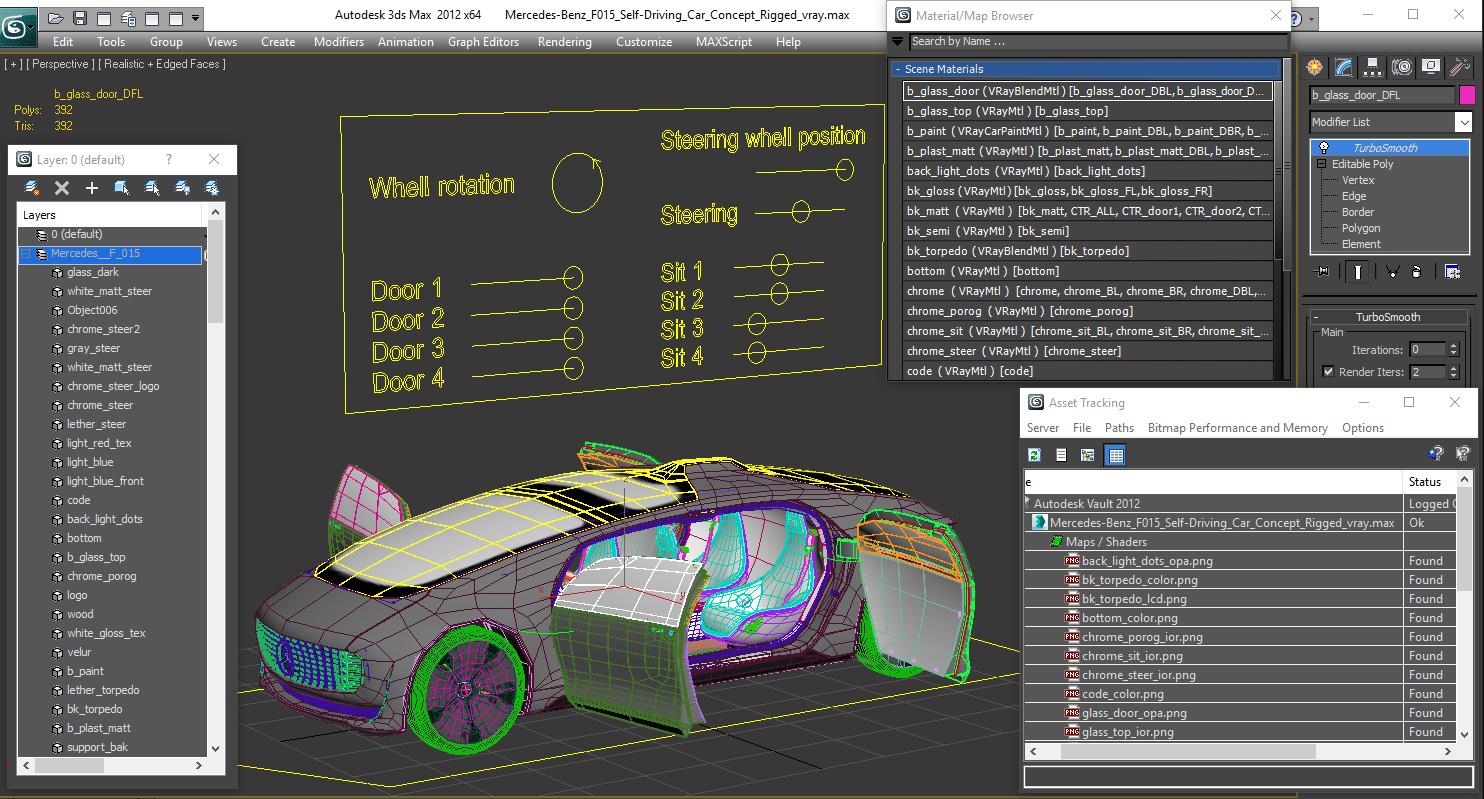This screenshot has width=1484, height=799.
Task: Click Delete layer X icon in Layer dialog
Action: tap(62, 187)
